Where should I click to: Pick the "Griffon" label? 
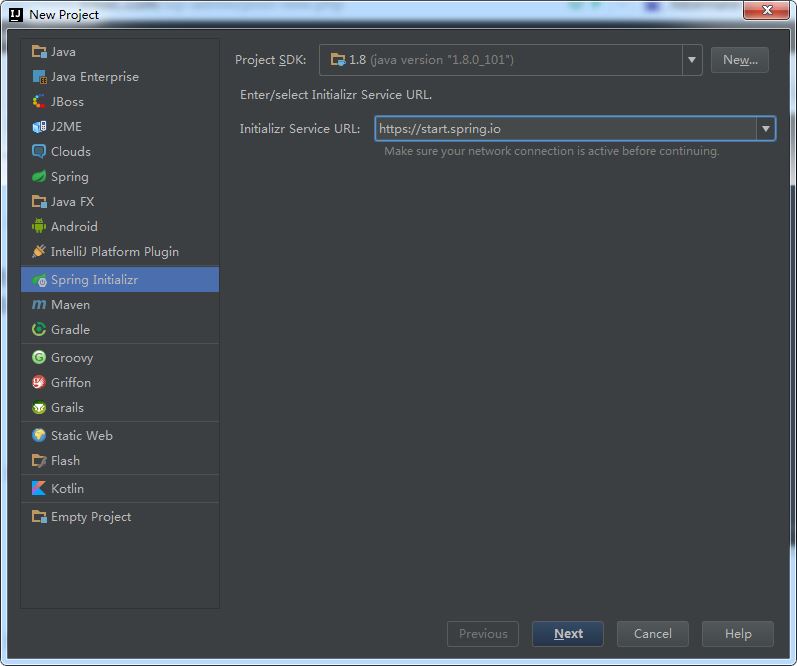click(x=71, y=382)
